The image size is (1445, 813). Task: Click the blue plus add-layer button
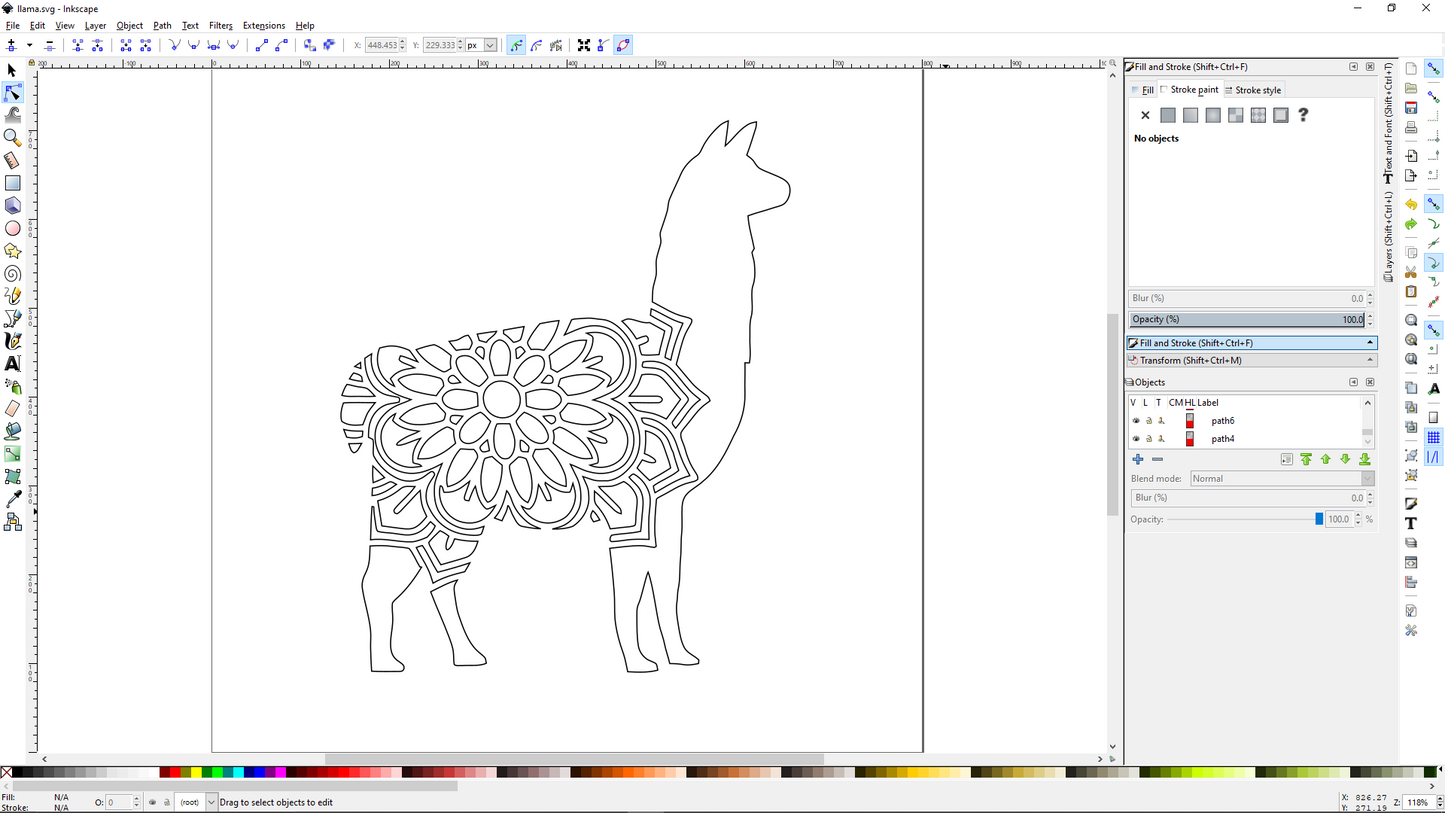pyautogui.click(x=1138, y=460)
